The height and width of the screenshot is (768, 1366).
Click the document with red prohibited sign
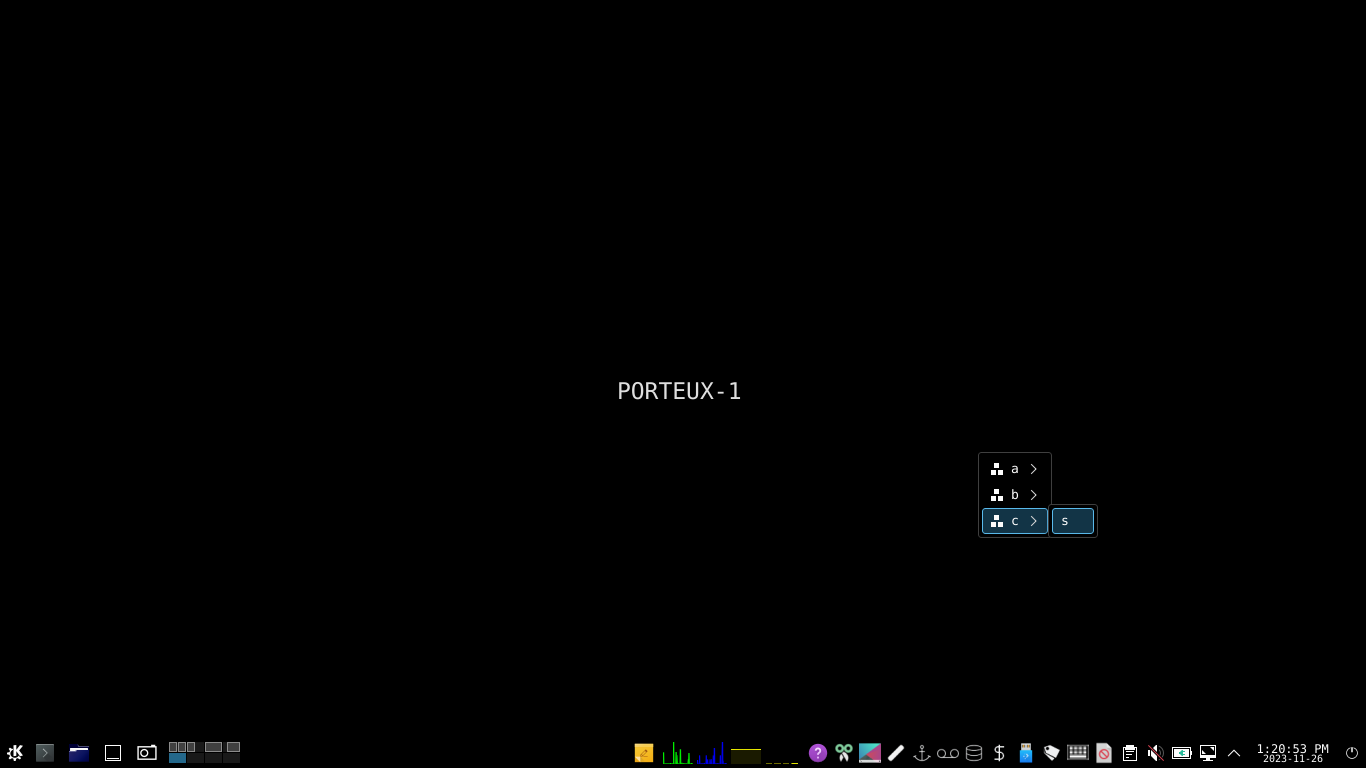(1104, 753)
